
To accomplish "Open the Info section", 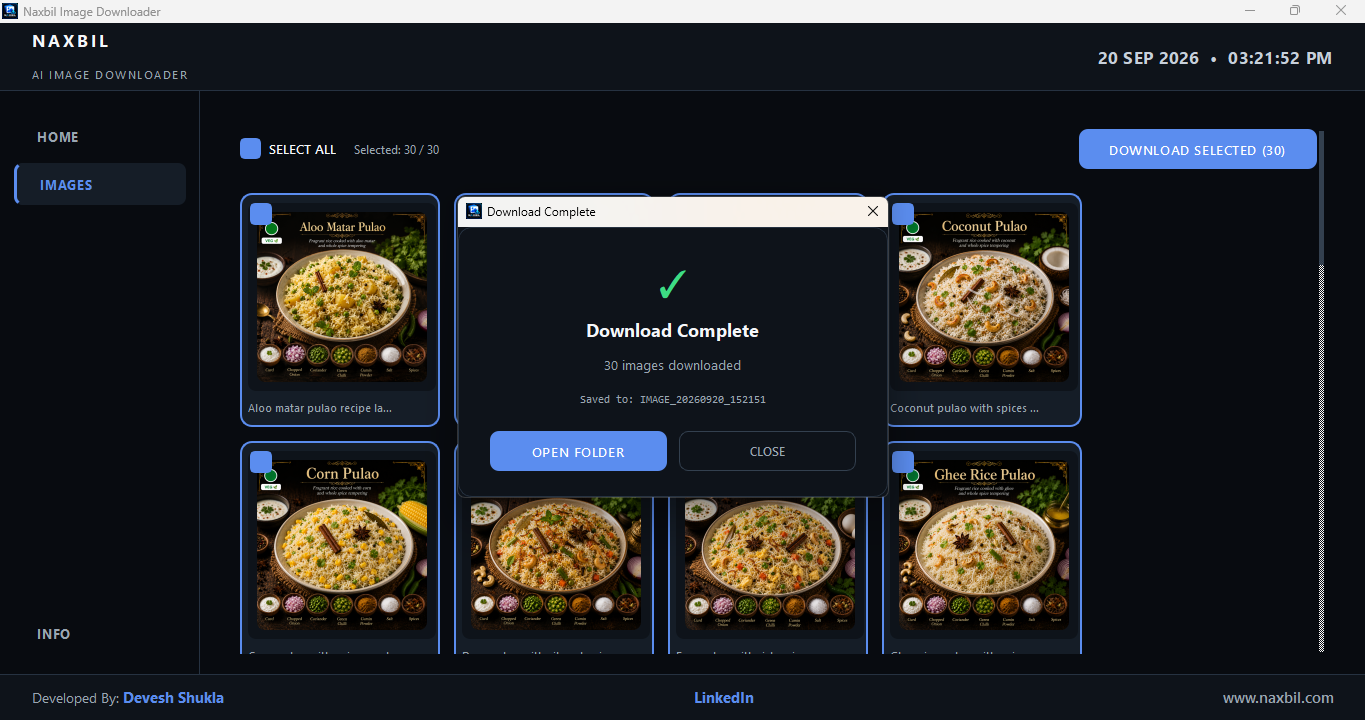I will tap(54, 634).
